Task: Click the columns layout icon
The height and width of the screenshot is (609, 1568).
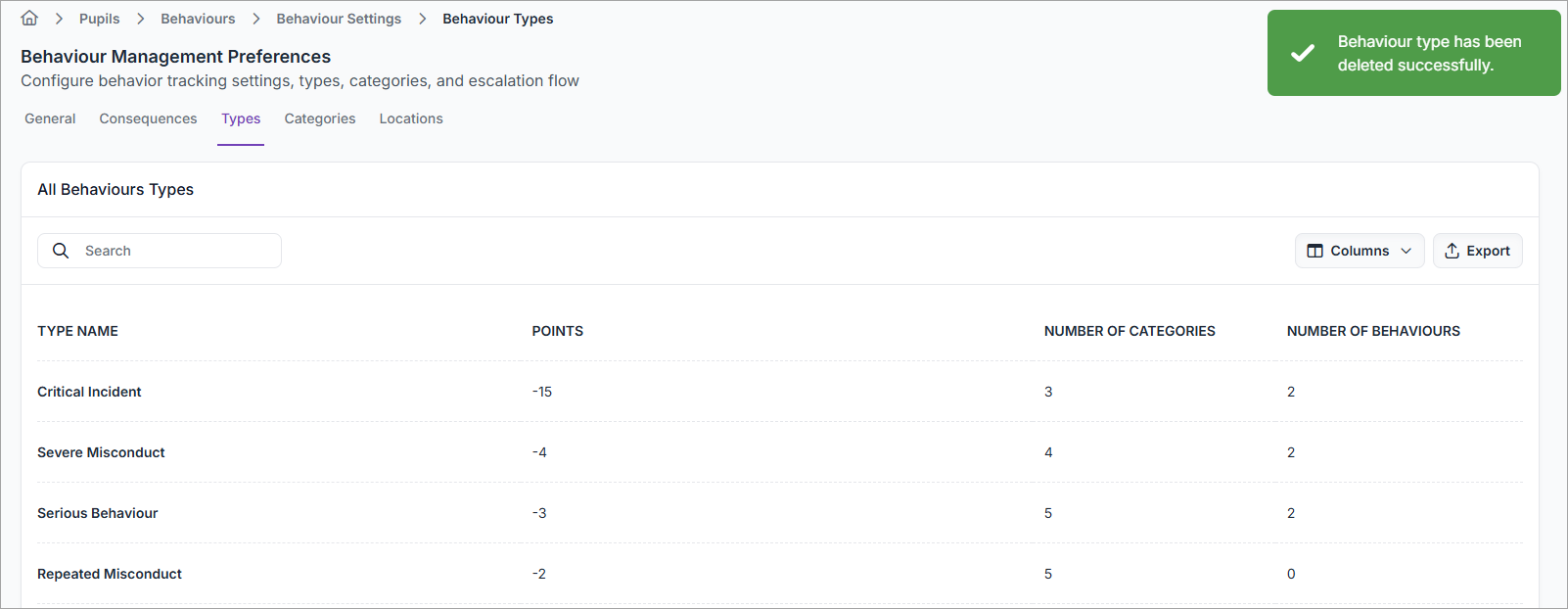Action: 1314,251
